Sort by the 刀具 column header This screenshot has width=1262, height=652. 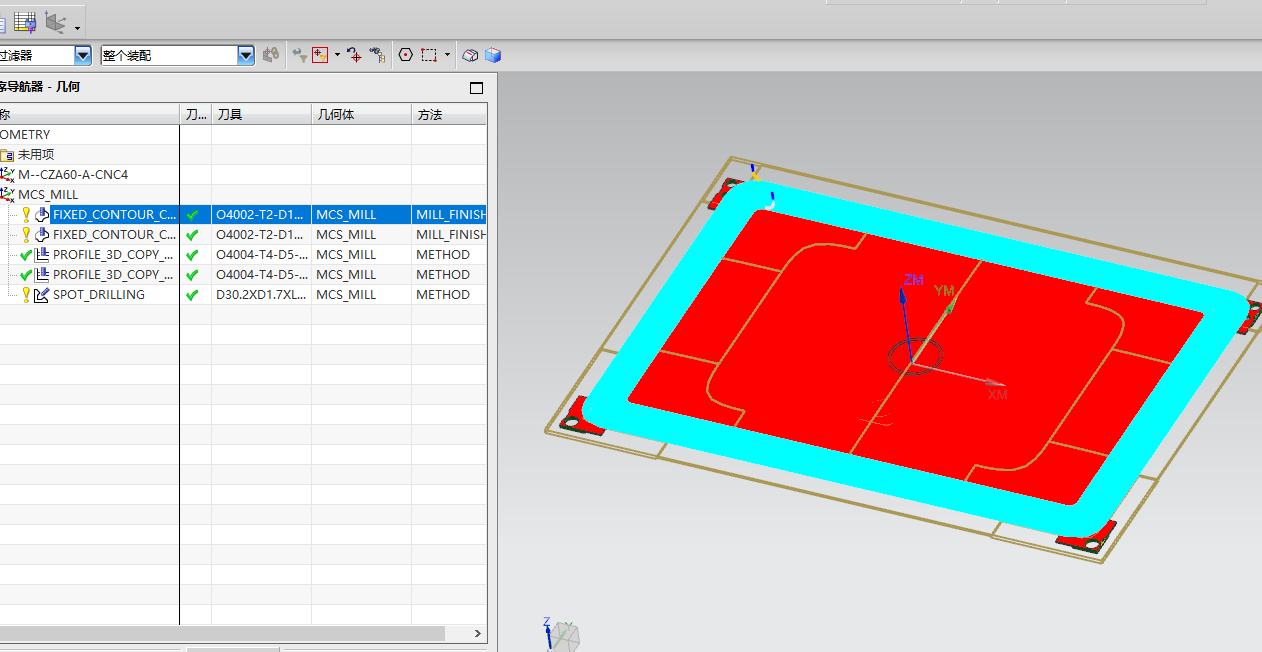click(261, 114)
